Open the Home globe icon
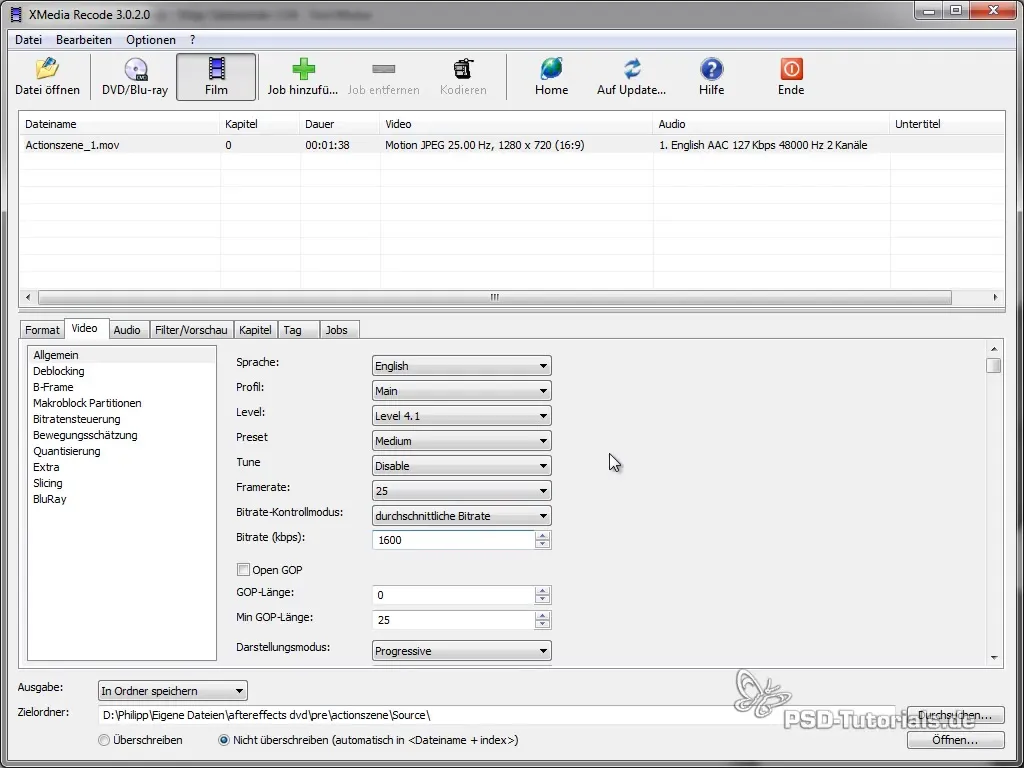This screenshot has width=1024, height=768. tap(551, 69)
